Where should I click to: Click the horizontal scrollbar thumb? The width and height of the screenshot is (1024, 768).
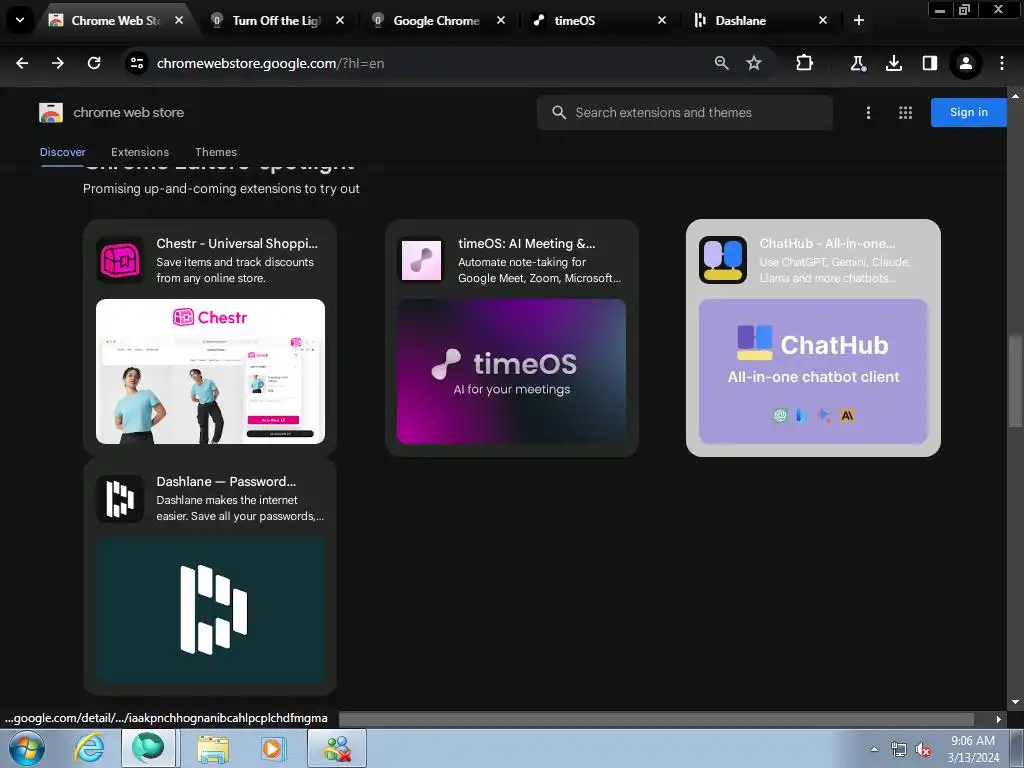(656, 719)
